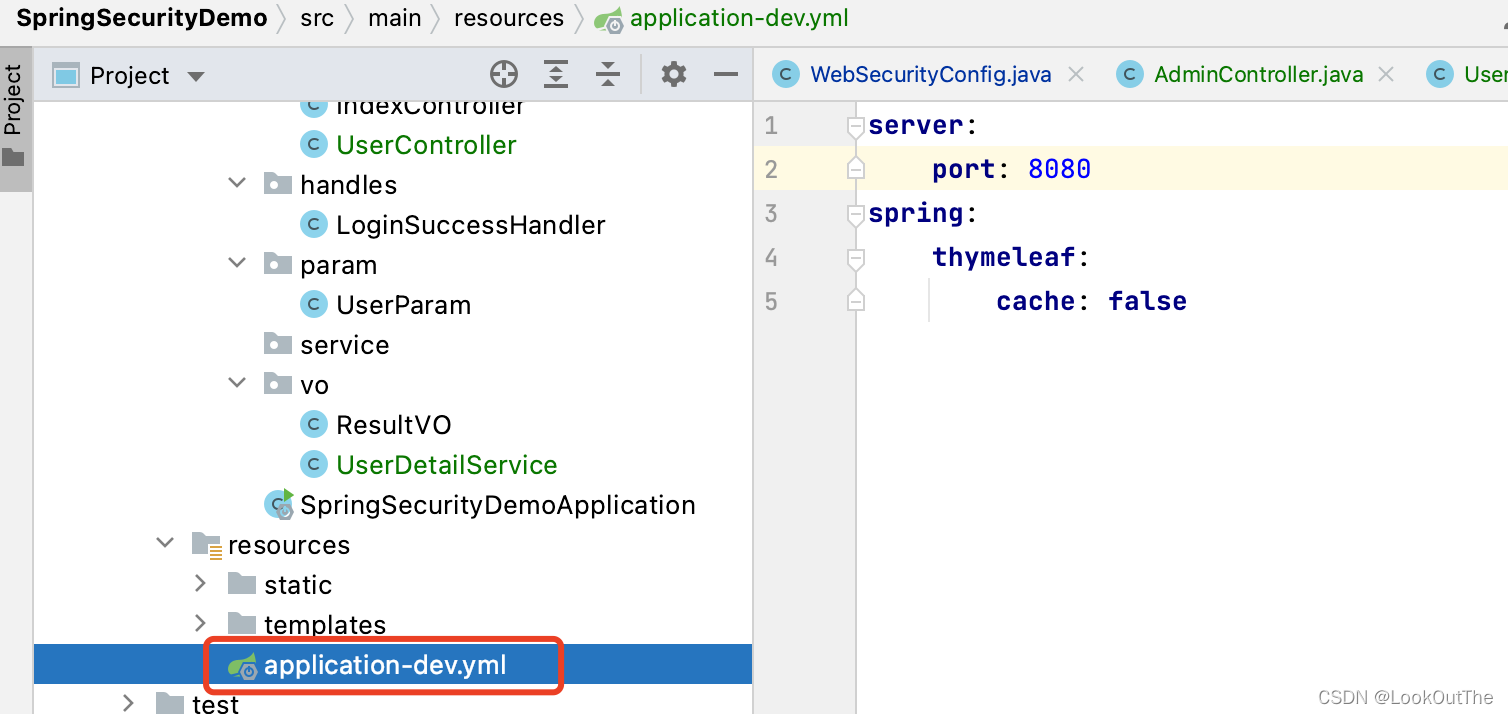Expand the static folder
This screenshot has width=1508, height=714.
(x=201, y=584)
